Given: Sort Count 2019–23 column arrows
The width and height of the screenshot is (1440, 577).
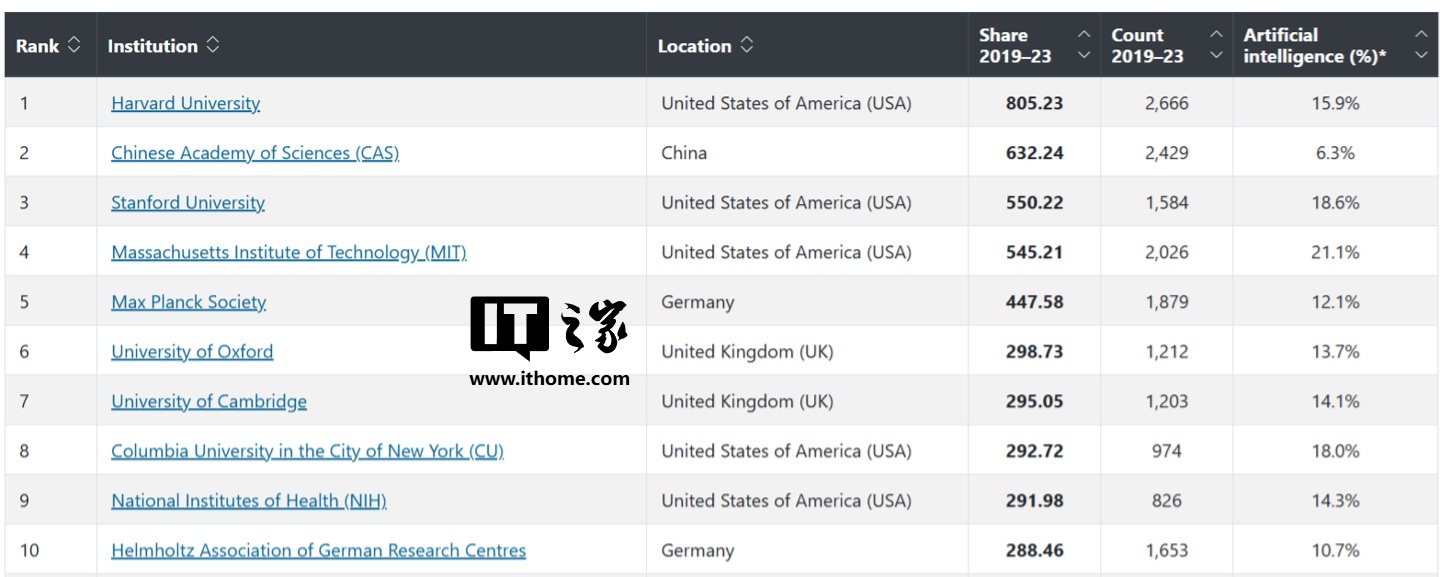Looking at the screenshot, I should pyautogui.click(x=1216, y=45).
